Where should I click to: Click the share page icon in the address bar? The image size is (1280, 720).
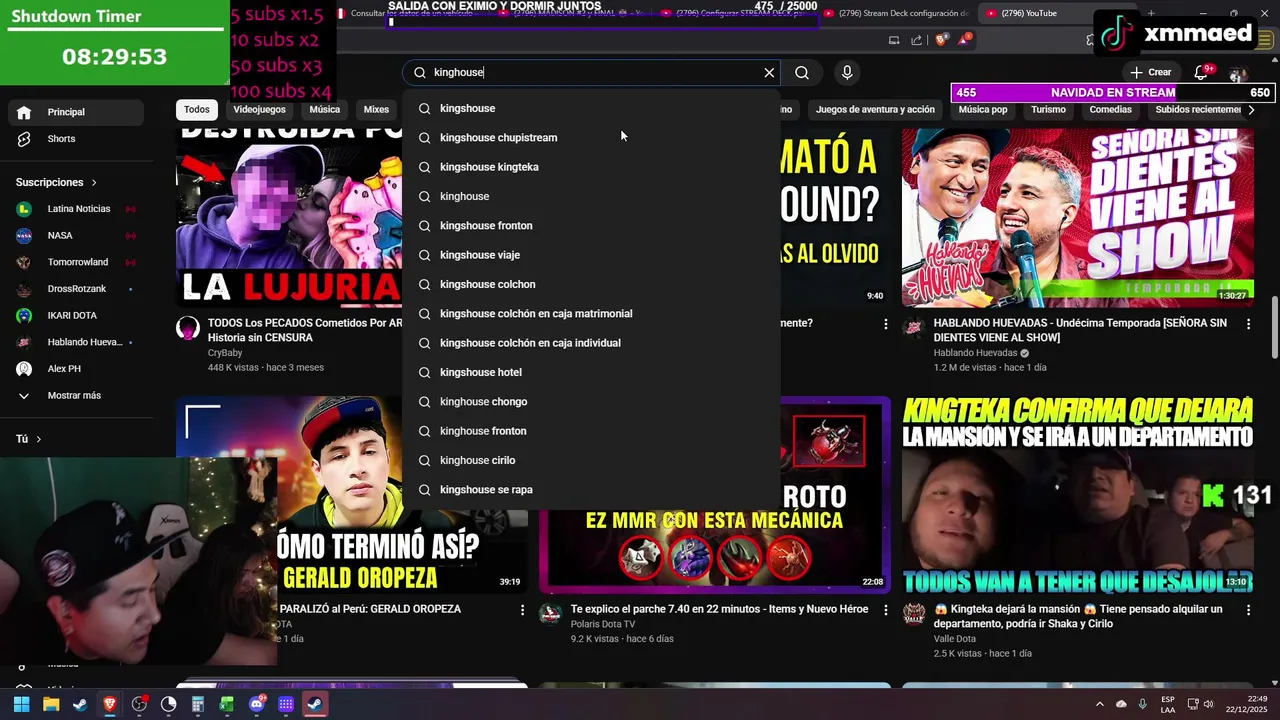pyautogui.click(x=918, y=40)
